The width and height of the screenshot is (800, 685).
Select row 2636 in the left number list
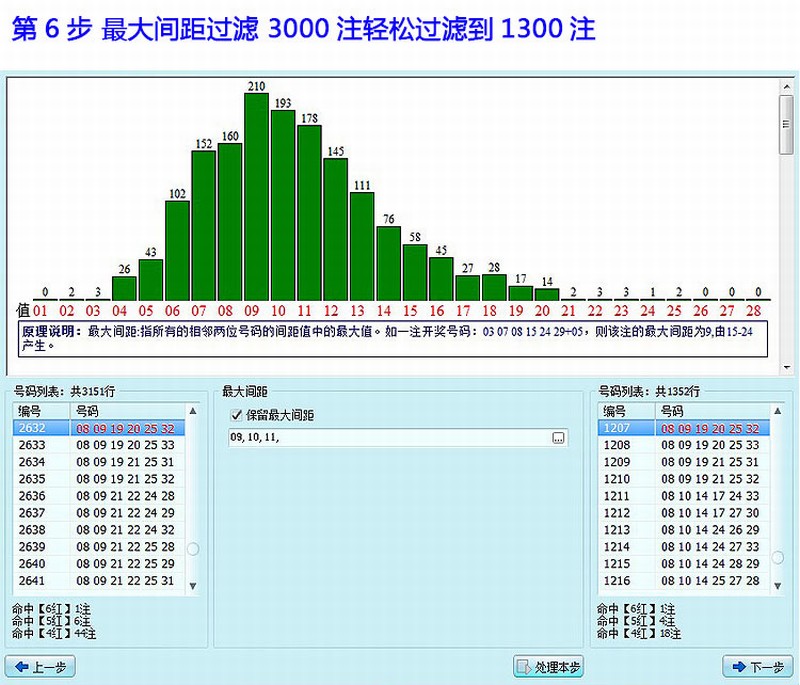coord(100,496)
